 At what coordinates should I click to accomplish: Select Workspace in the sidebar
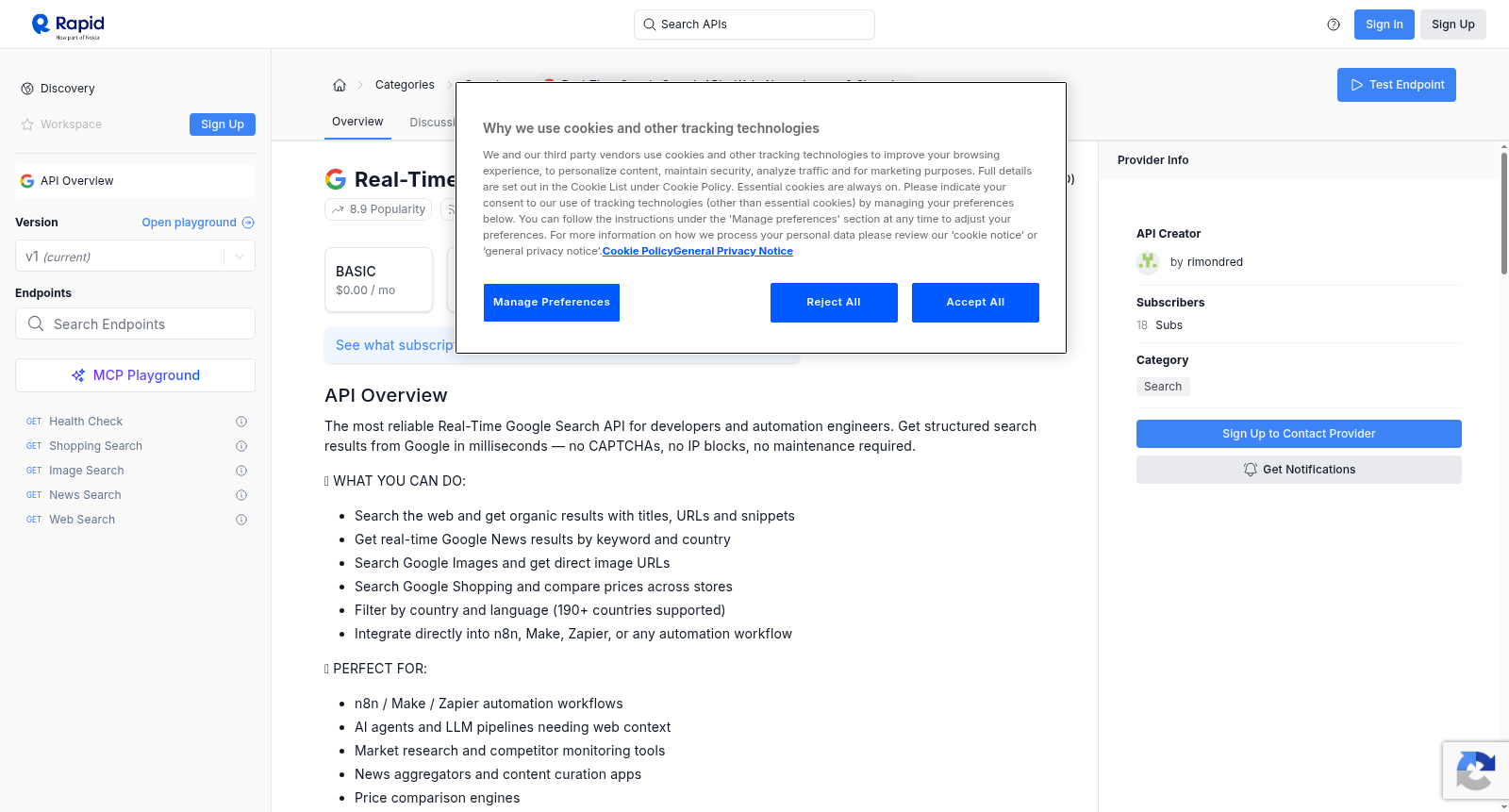click(x=71, y=124)
